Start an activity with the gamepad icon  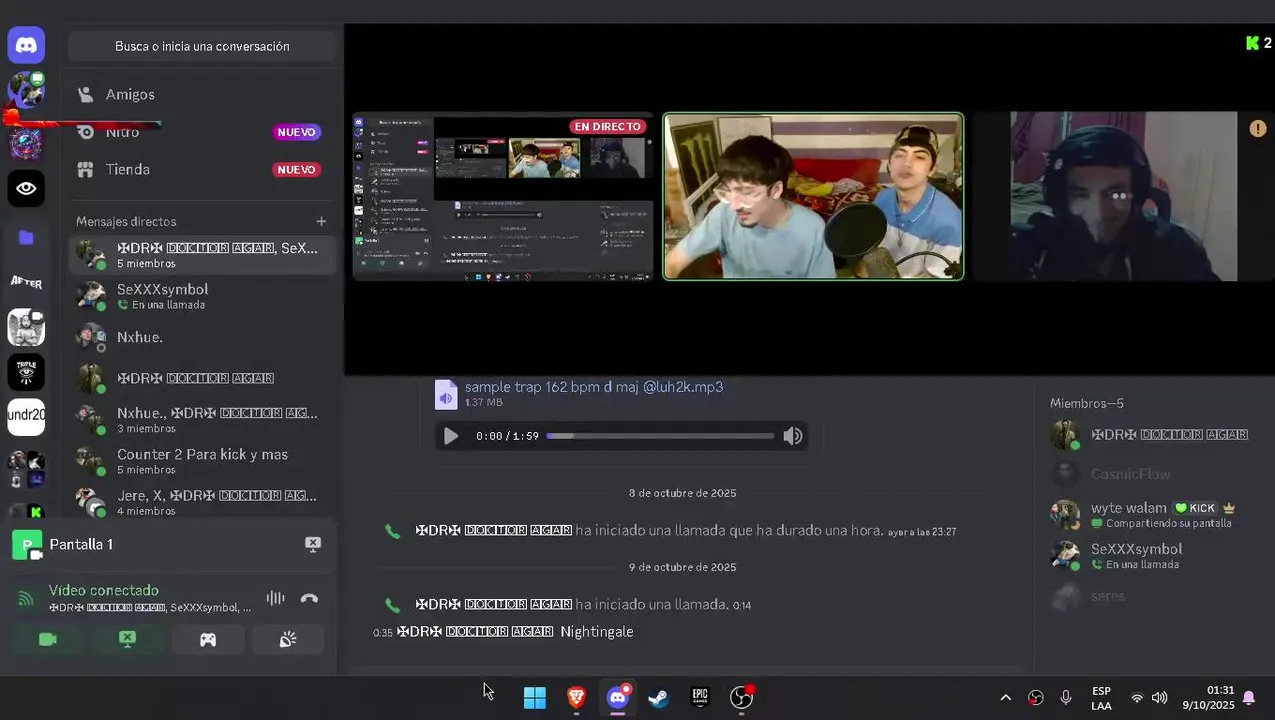(x=208, y=639)
